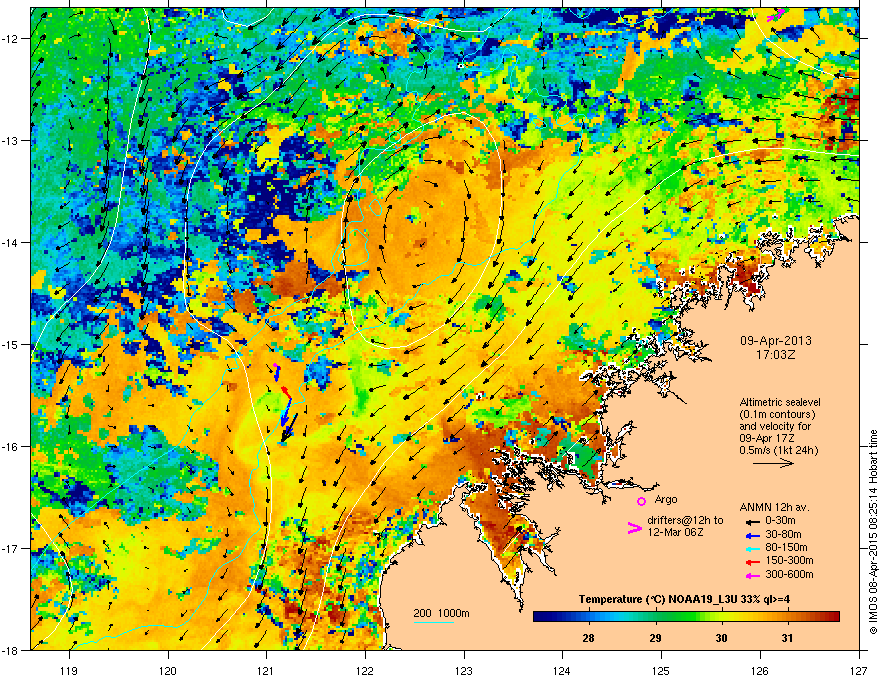Click the latitude axis label -16

click(x=10, y=447)
